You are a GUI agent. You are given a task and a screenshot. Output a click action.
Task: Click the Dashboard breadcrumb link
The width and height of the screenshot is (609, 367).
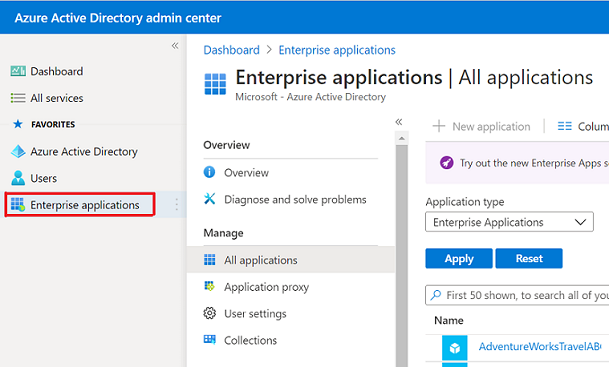tap(231, 50)
